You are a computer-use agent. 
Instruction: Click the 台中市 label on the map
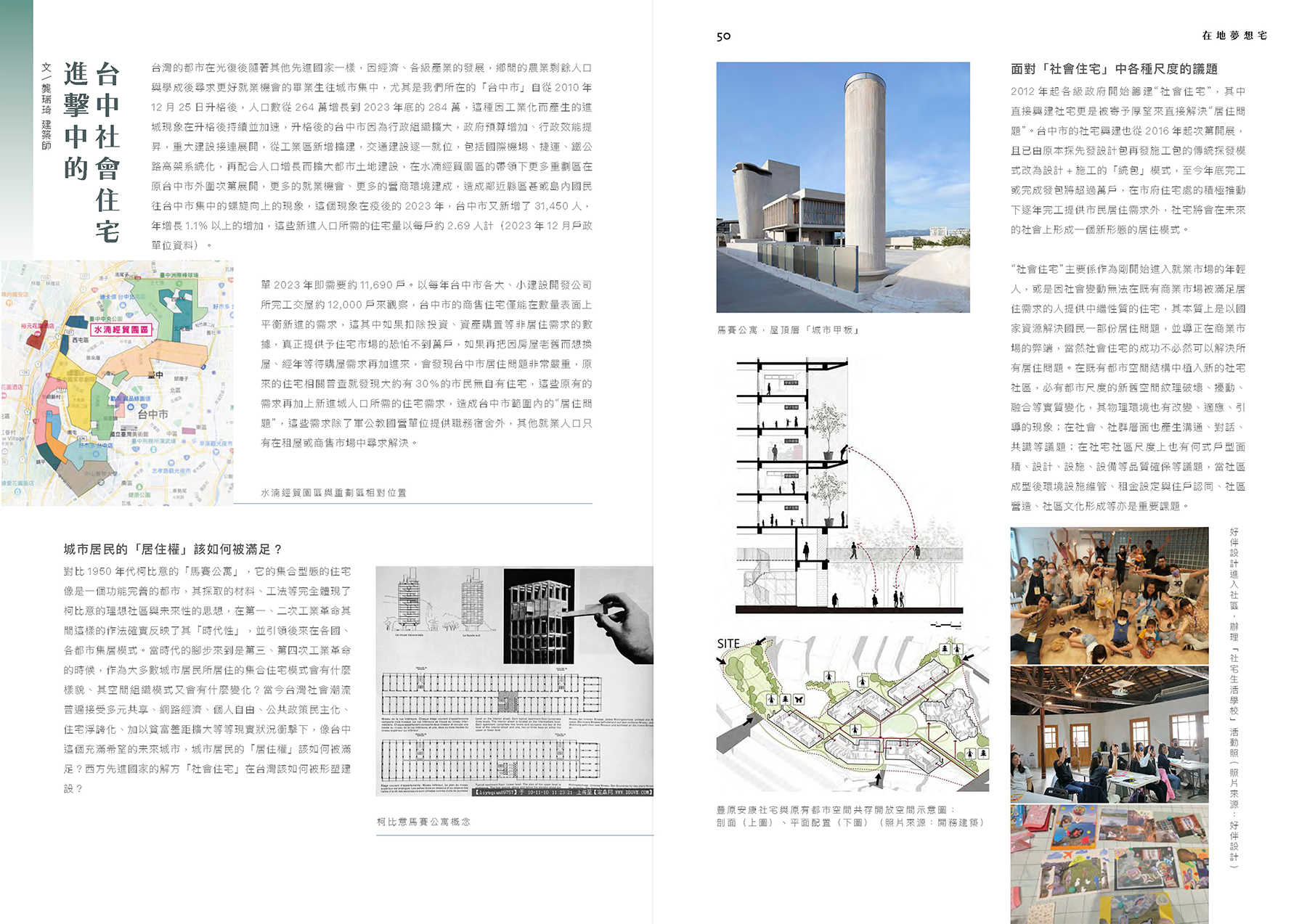pos(152,414)
